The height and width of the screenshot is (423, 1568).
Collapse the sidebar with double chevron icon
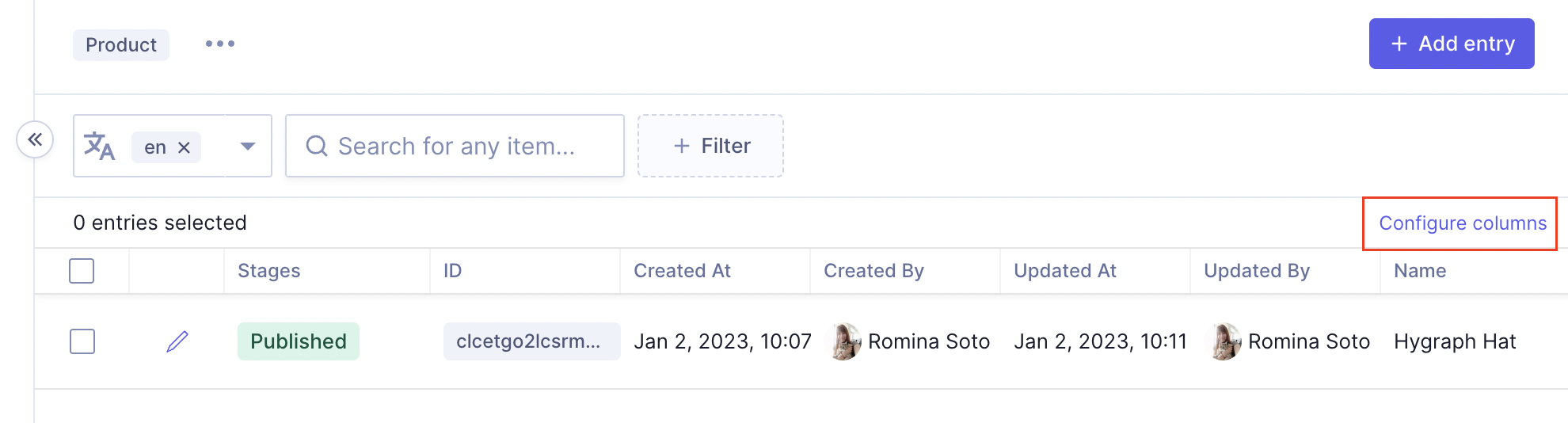[x=35, y=140]
